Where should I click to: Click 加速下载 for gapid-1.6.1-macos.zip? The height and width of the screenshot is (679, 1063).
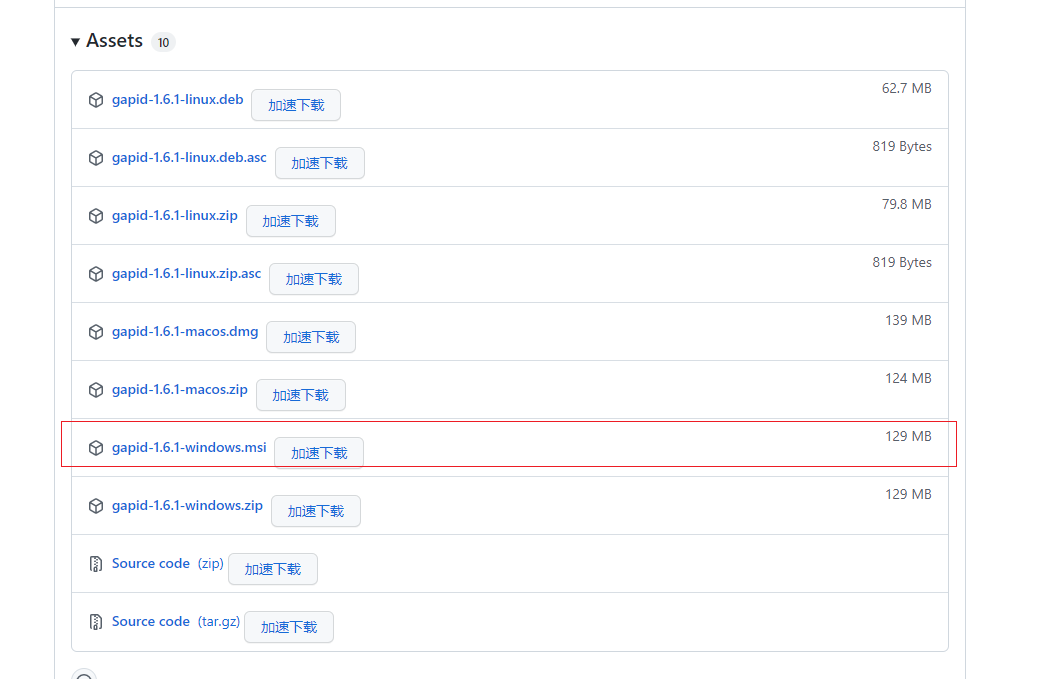[301, 395]
